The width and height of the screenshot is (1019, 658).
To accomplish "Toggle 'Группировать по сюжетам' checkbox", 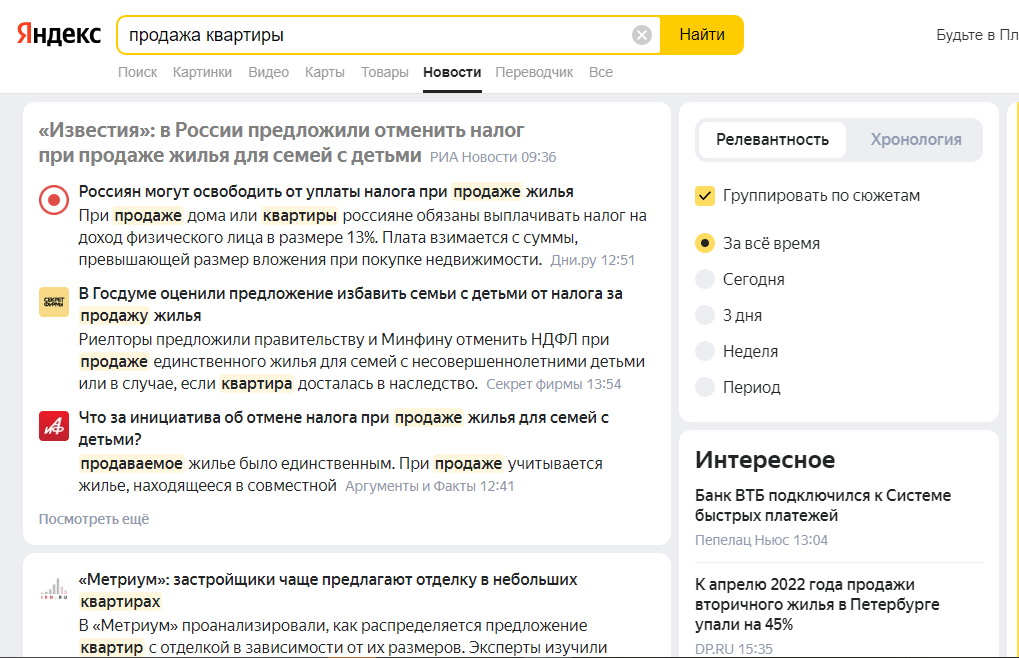I will pos(706,195).
